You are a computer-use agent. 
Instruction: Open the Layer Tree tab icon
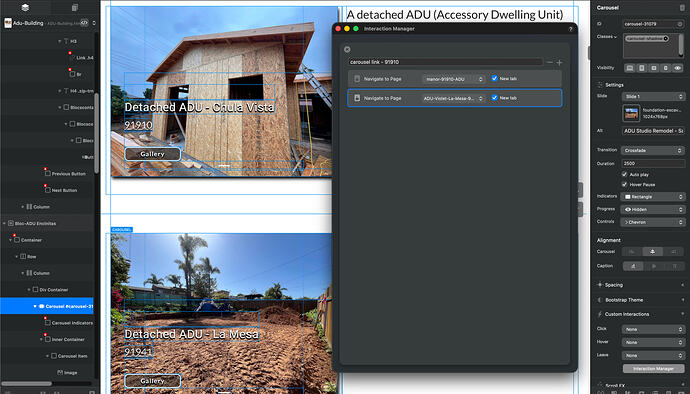(x=25, y=7)
